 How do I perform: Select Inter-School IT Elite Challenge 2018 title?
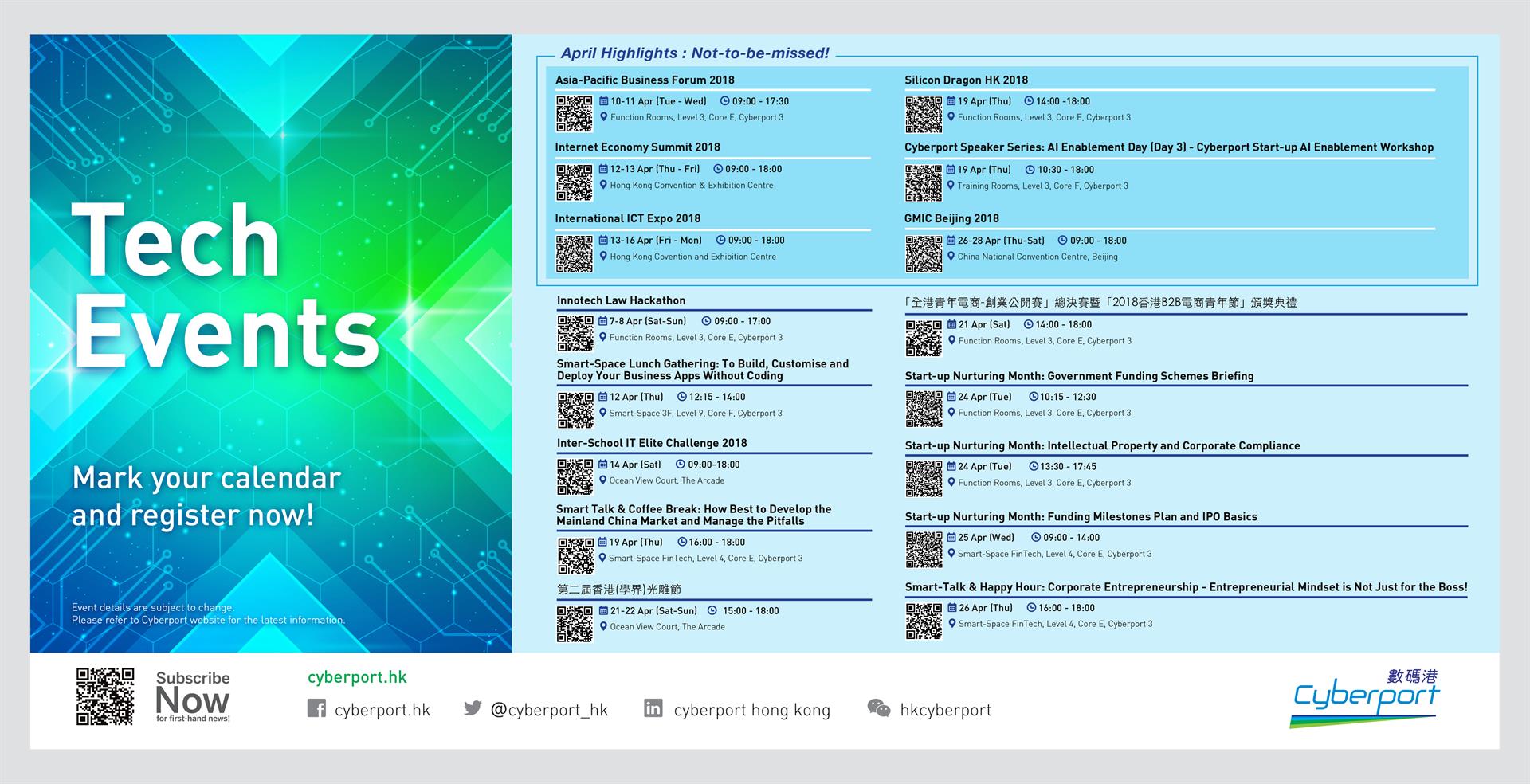652,443
